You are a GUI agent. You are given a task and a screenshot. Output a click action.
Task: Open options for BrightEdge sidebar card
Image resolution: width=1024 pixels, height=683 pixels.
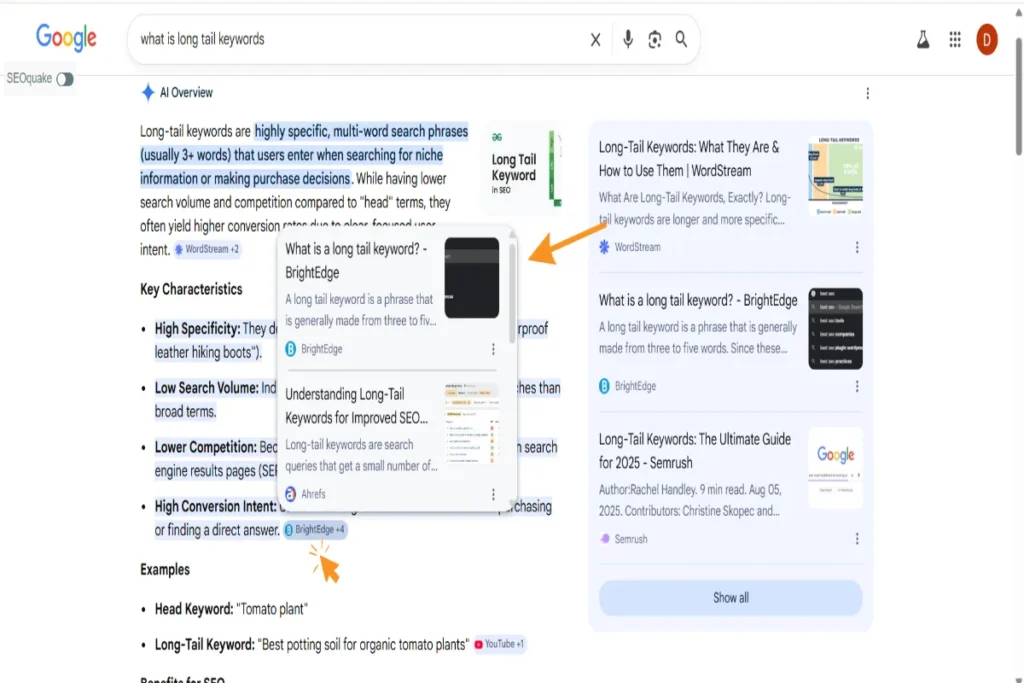point(857,387)
